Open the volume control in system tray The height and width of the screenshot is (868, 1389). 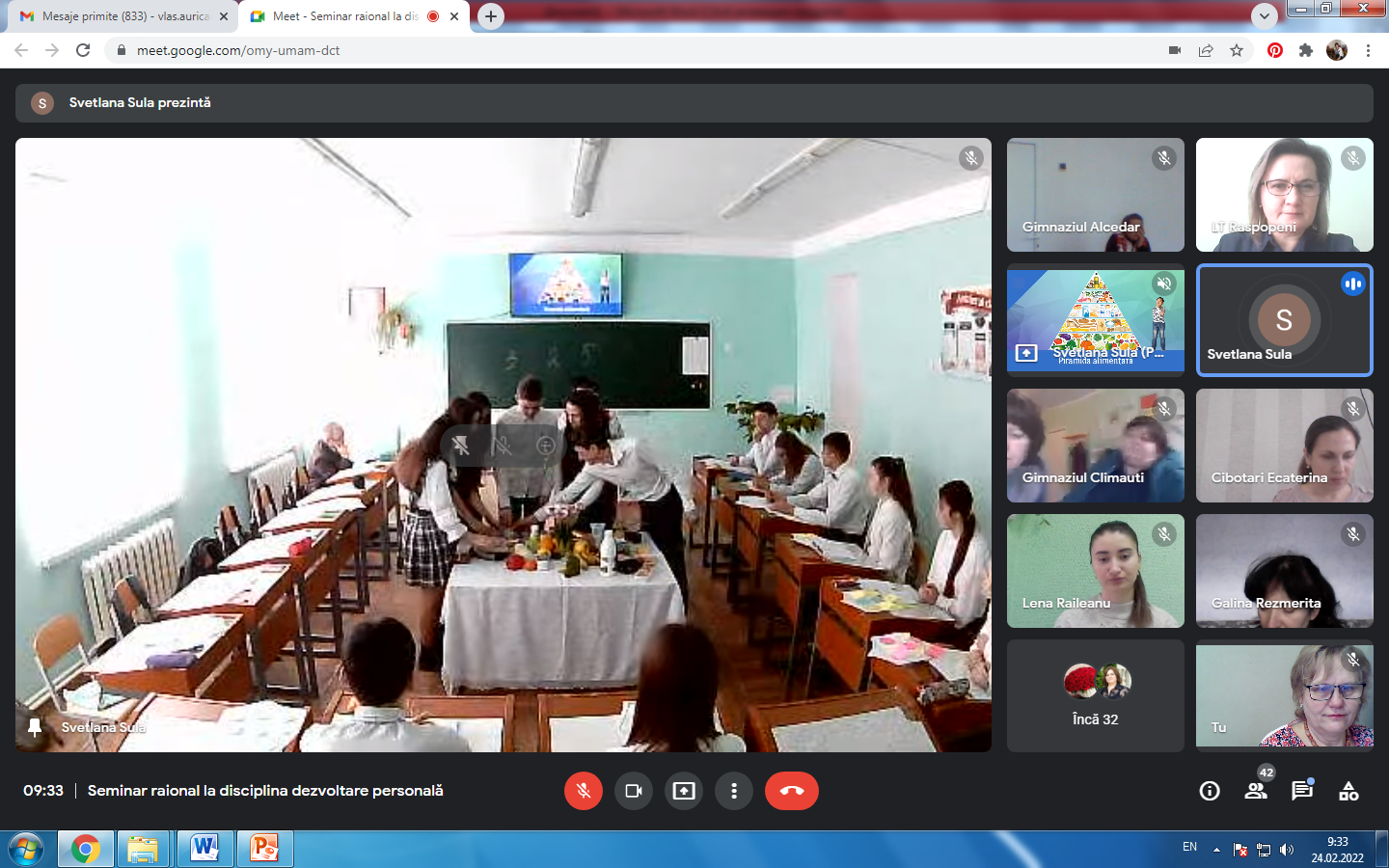coord(1286,850)
